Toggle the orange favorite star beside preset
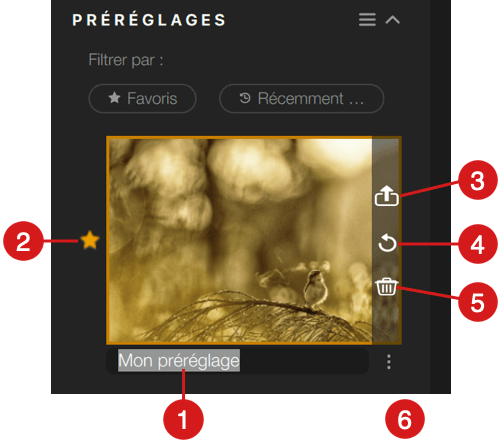 click(90, 240)
